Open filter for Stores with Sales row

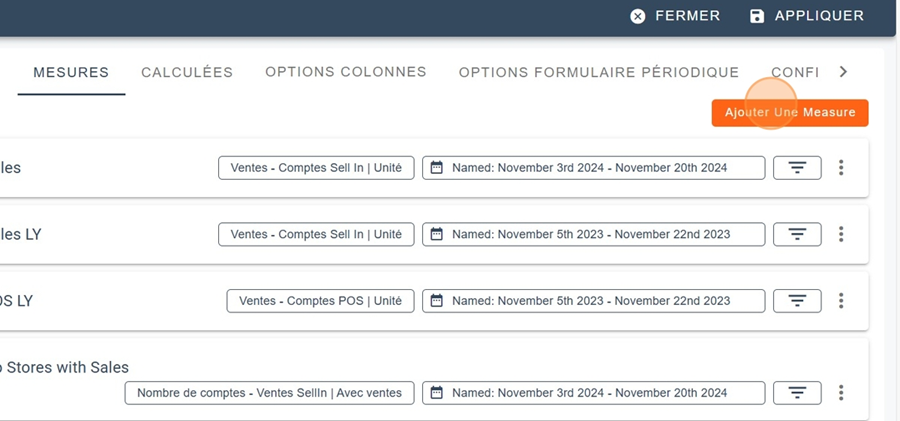(797, 393)
